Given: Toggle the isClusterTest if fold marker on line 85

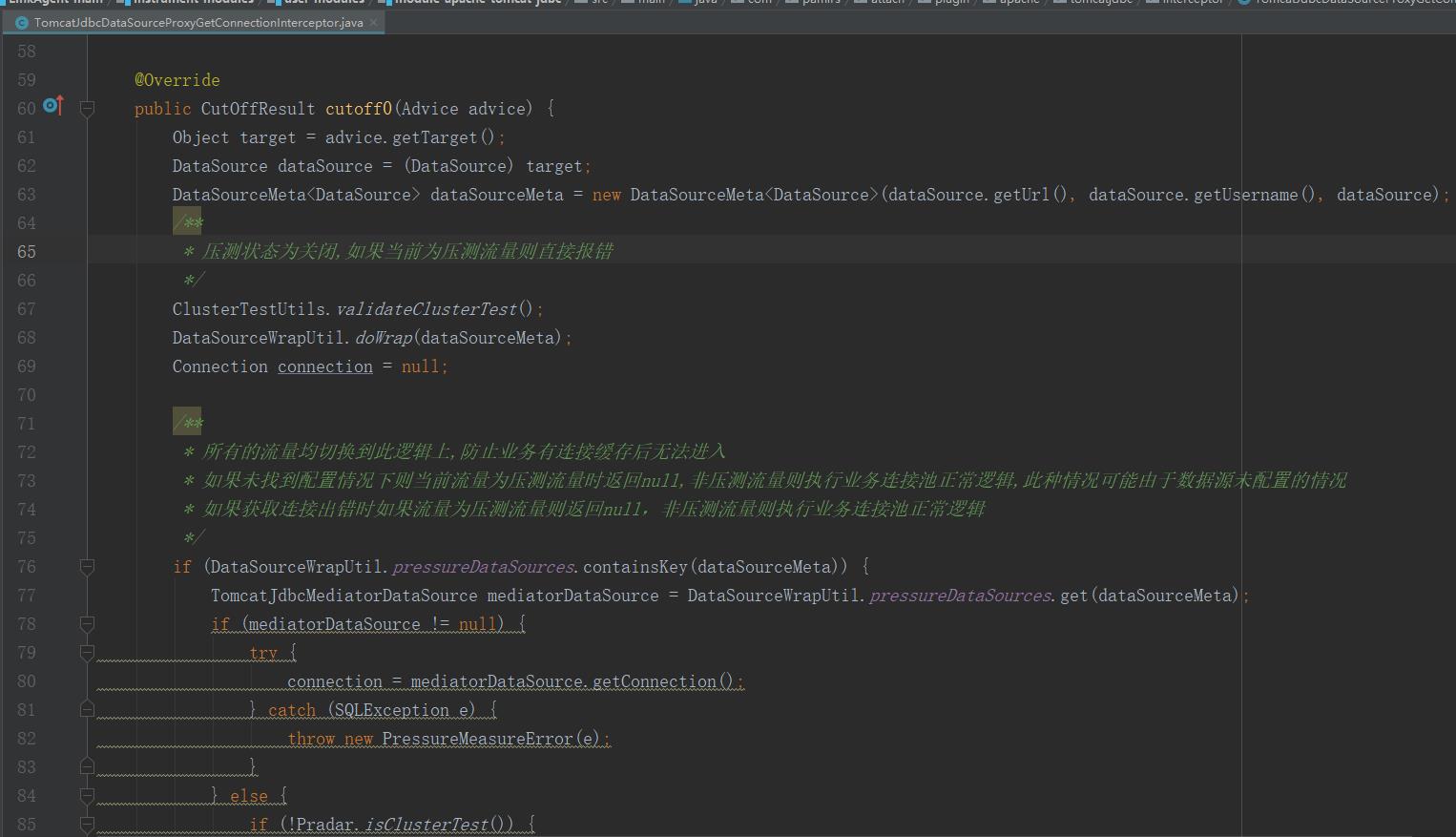Looking at the screenshot, I should tap(87, 825).
